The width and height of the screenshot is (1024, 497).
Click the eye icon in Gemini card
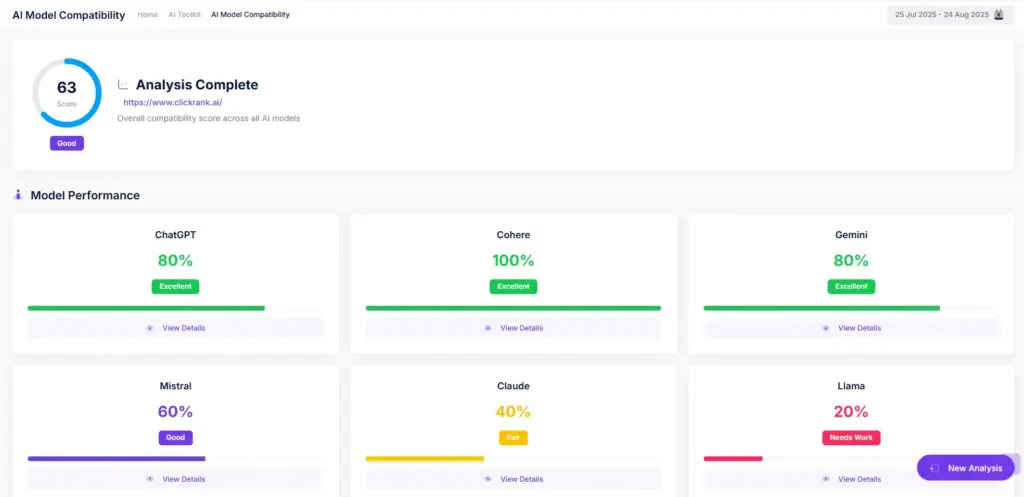(826, 328)
